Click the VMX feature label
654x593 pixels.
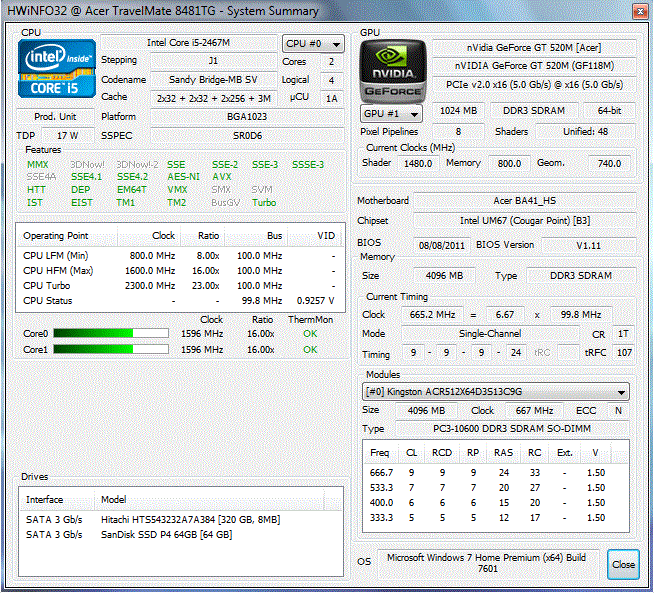click(177, 190)
